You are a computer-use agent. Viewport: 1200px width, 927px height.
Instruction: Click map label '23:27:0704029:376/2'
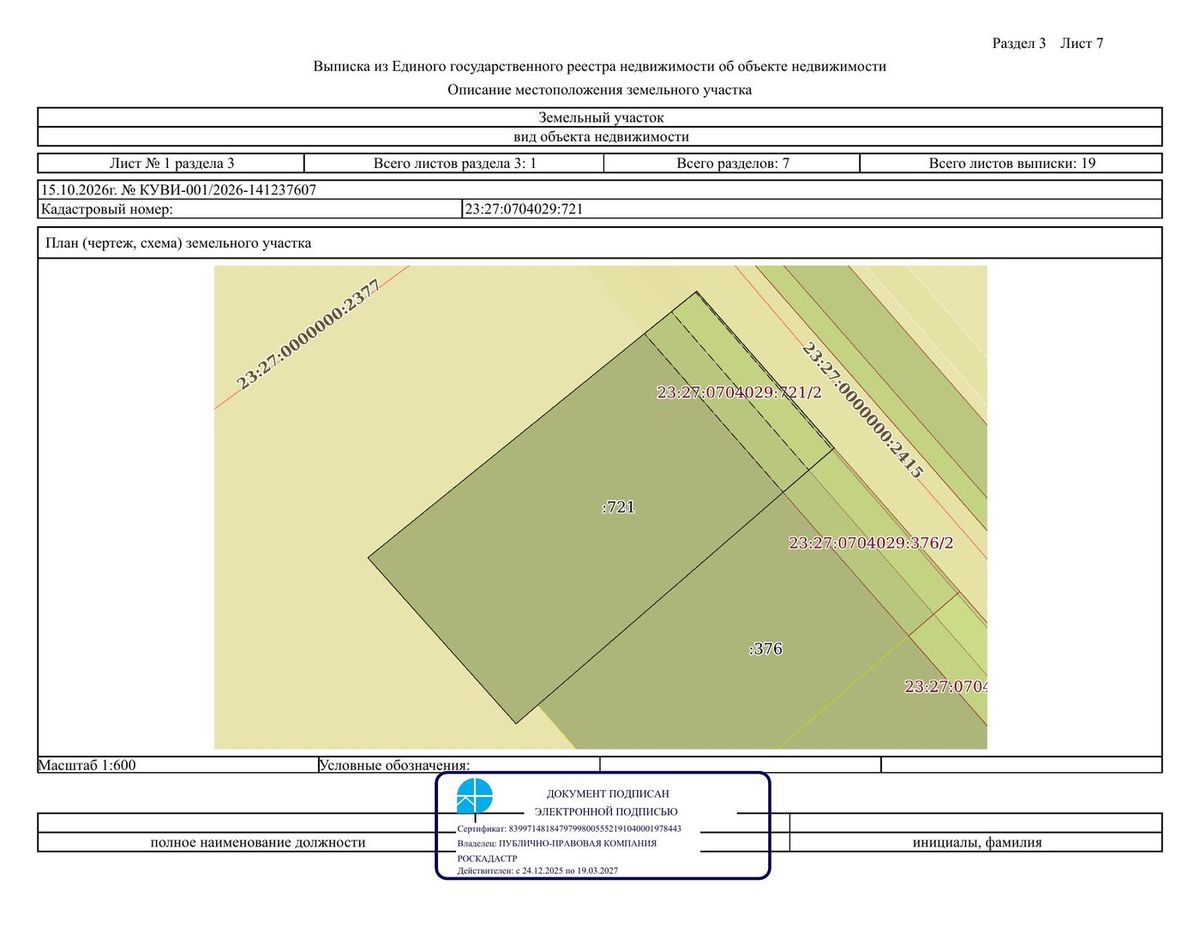pos(871,543)
